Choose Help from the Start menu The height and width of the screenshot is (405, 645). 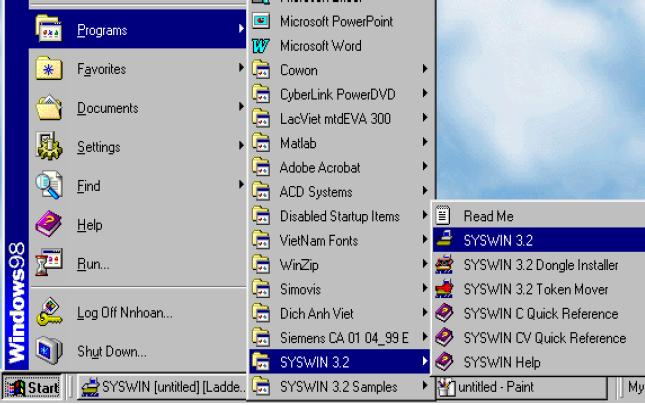(138, 224)
